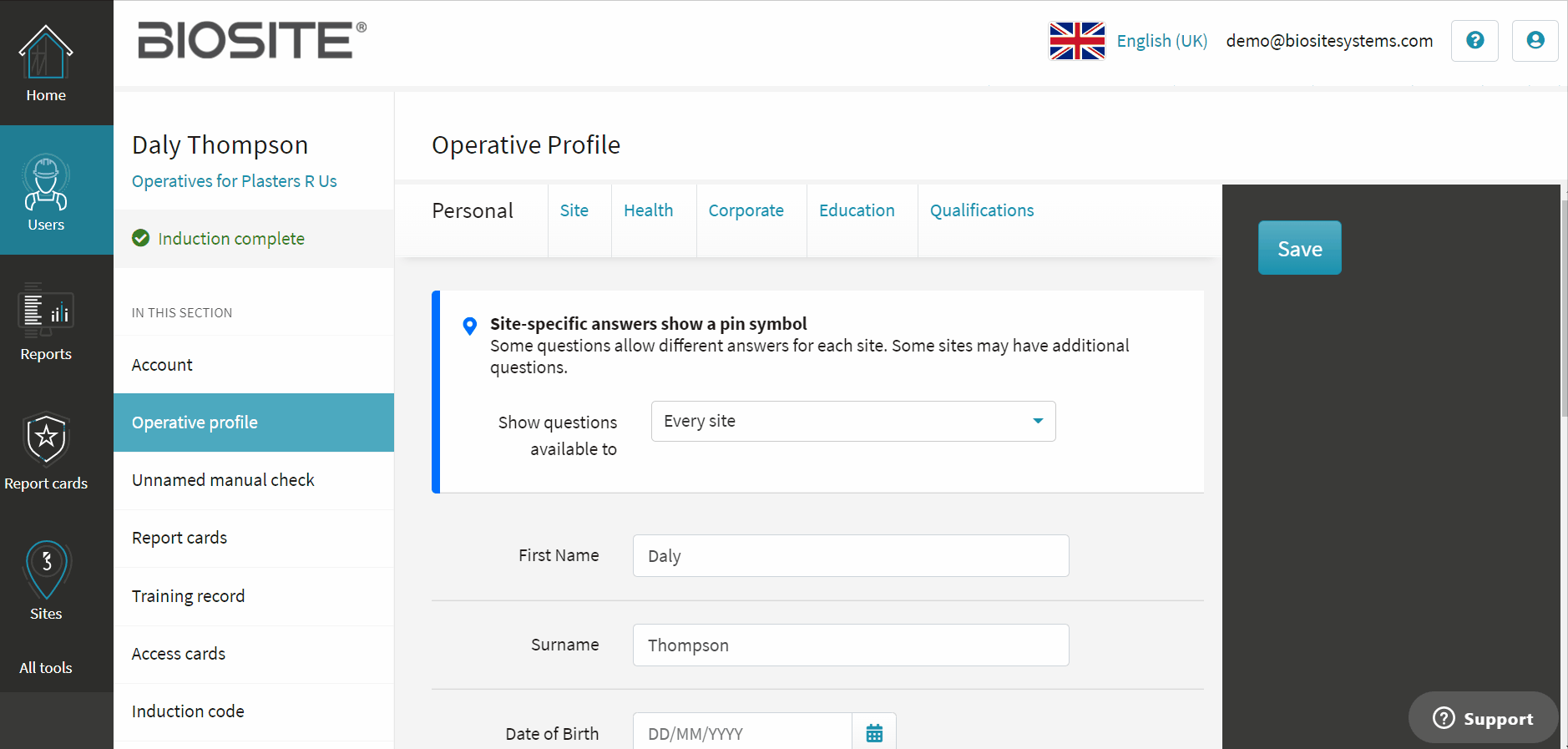This screenshot has height=749, width=1568.
Task: Open the user account avatar icon
Action: [1535, 41]
